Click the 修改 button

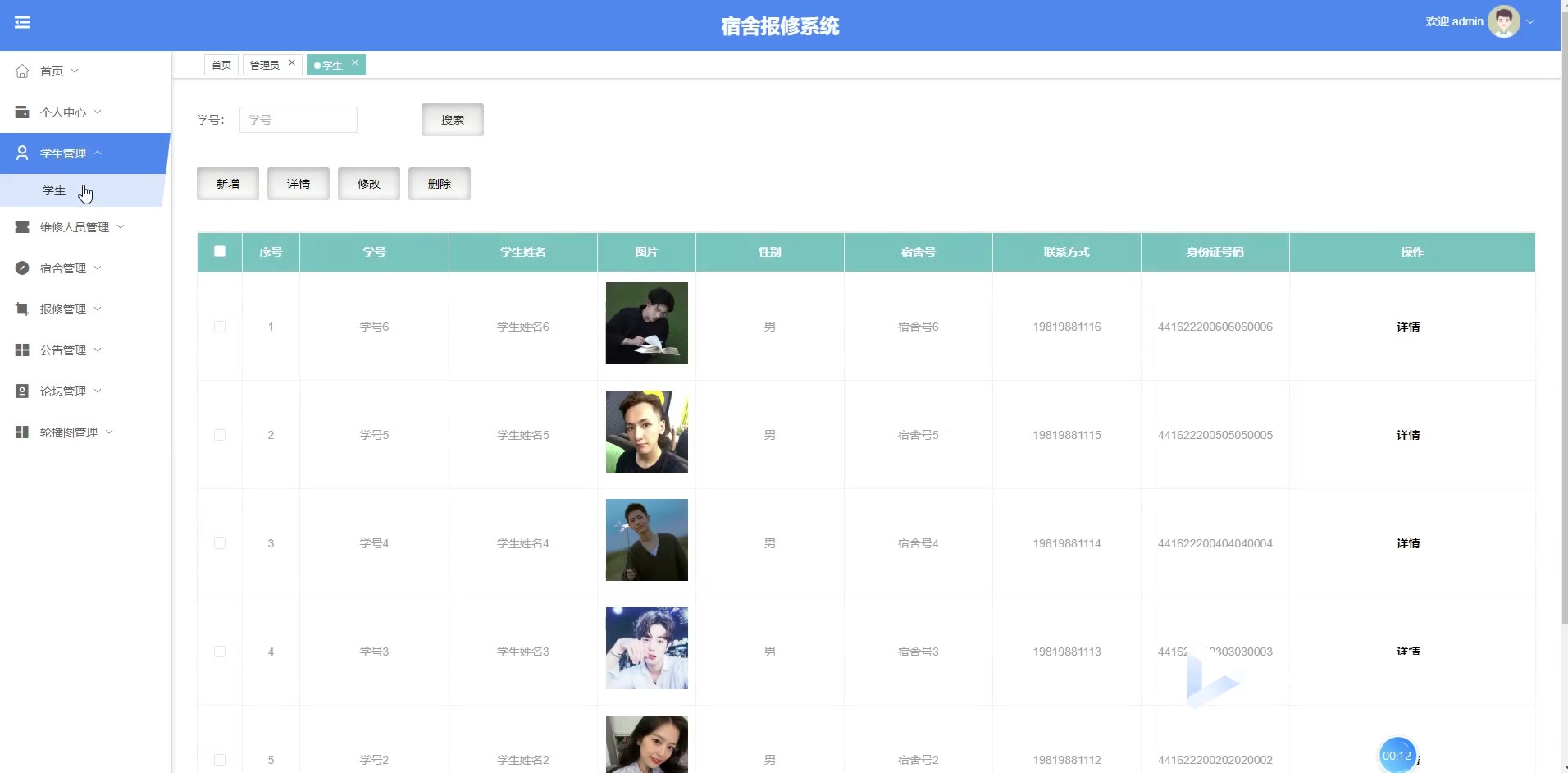(369, 184)
